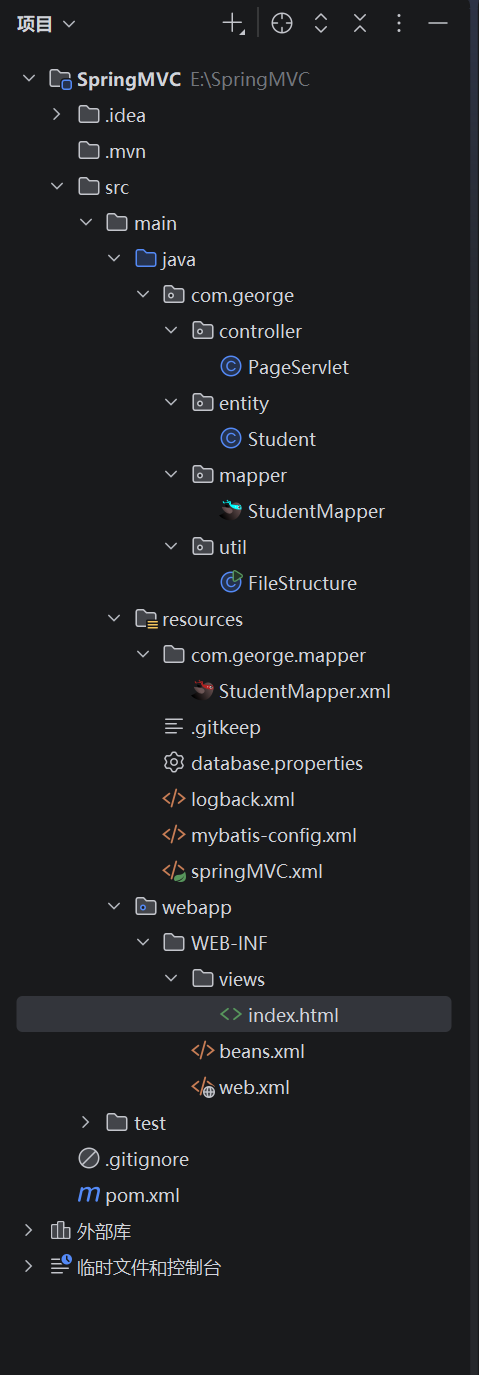The image size is (479, 1375).
Task: Collapse the util package chevron
Action: tap(169, 547)
